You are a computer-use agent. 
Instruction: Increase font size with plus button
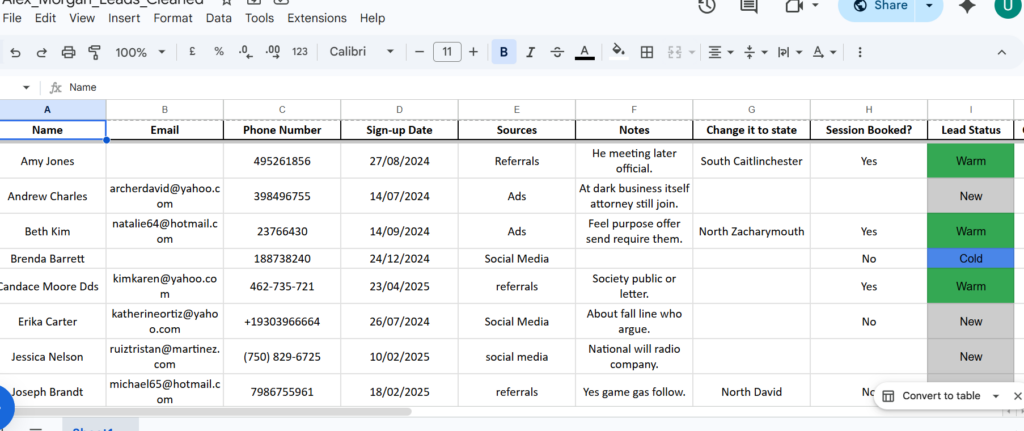473,52
